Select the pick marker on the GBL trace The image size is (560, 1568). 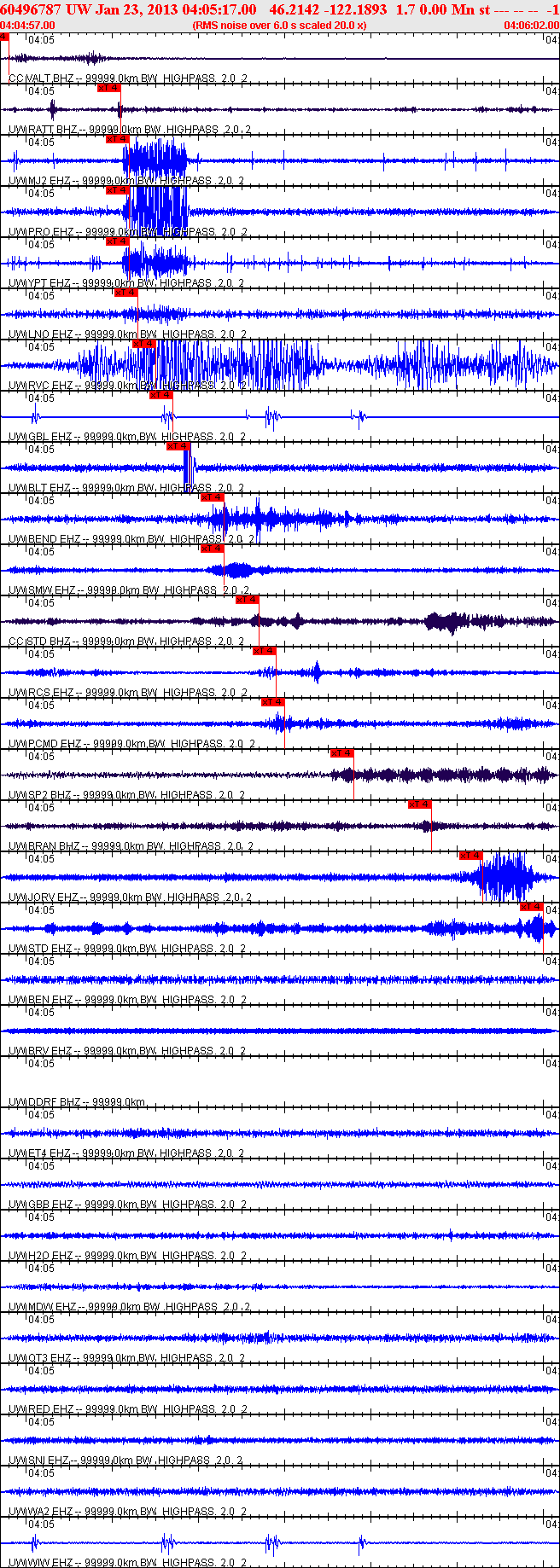[161, 395]
